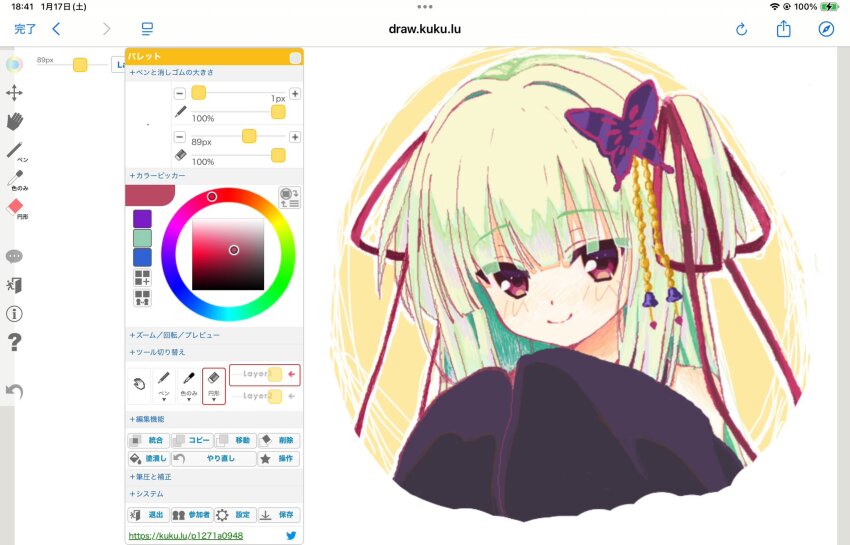Open the info circle icon in sidebar
Image resolution: width=850 pixels, height=545 pixels.
pos(14,313)
